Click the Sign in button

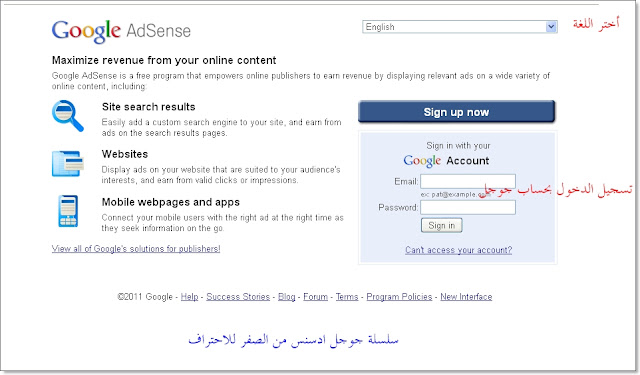442,225
